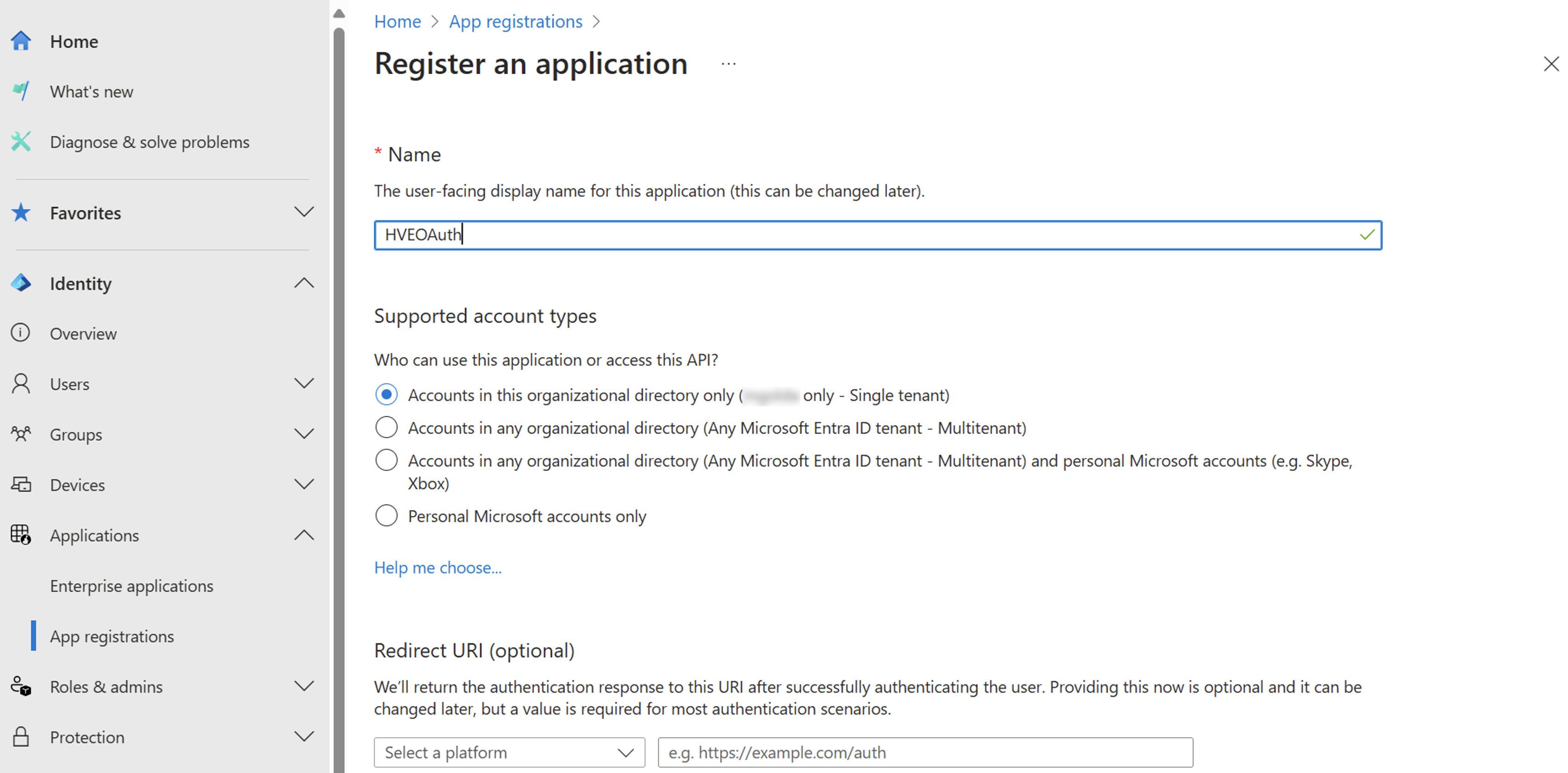Click the Home house icon in sidebar

pos(21,41)
